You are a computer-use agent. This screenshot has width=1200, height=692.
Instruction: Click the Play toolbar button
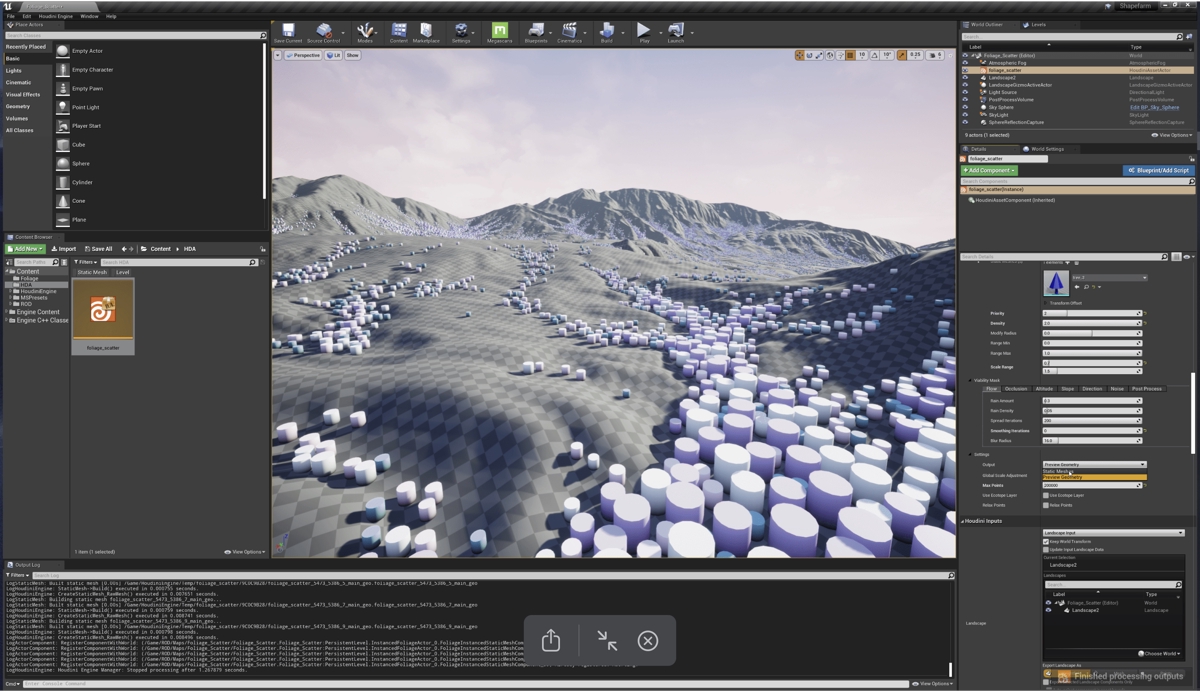tap(643, 33)
